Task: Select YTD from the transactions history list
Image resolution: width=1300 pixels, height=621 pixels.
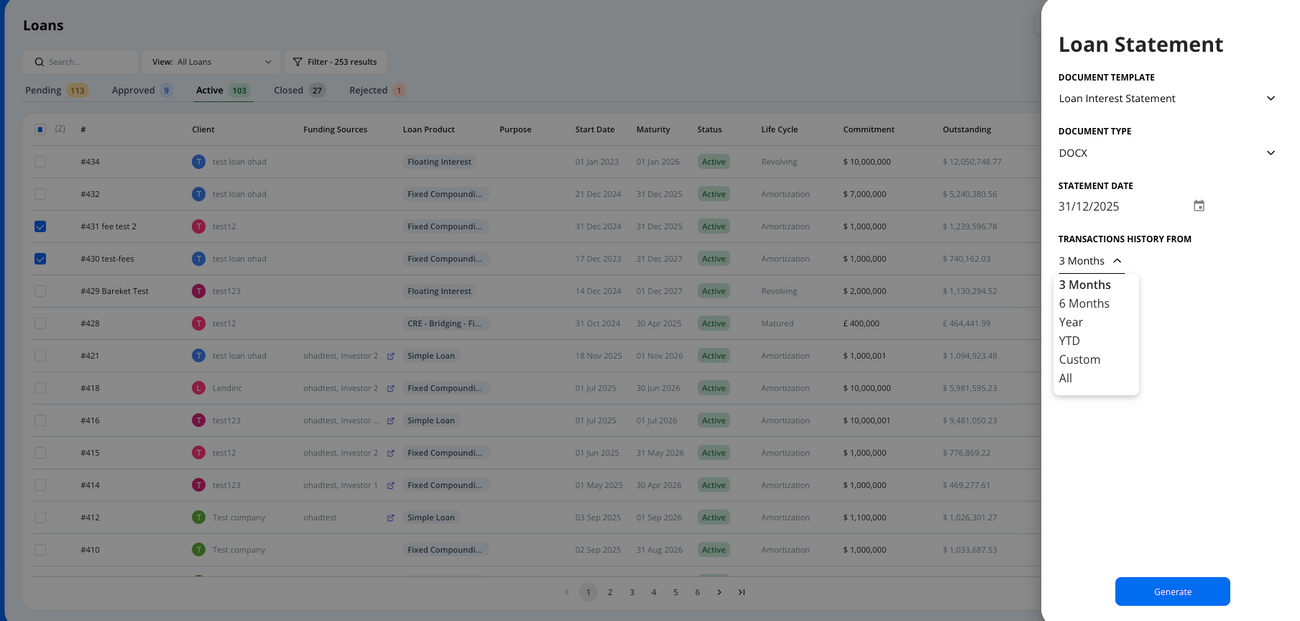Action: [1069, 340]
